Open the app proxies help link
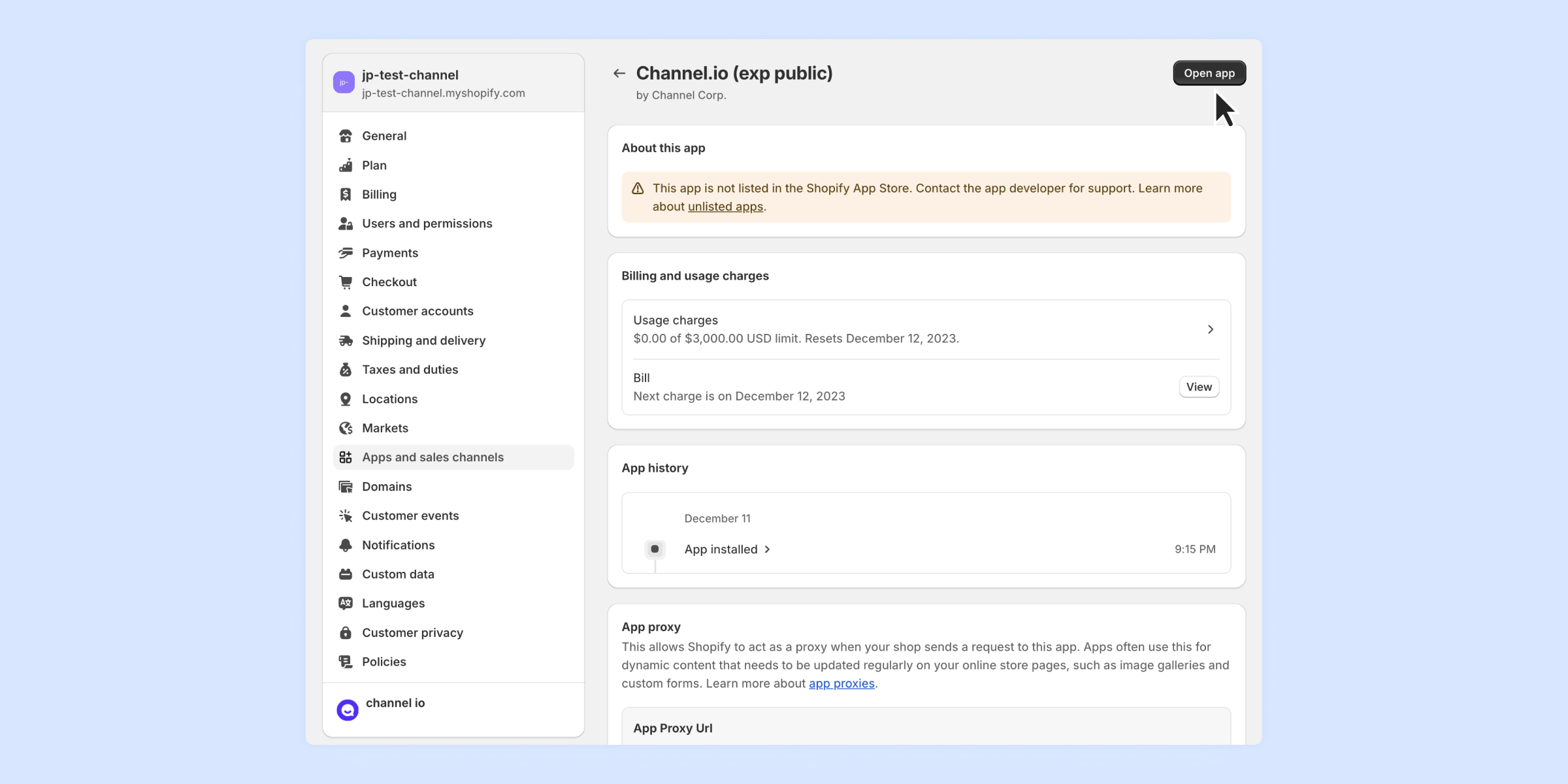This screenshot has width=1568, height=784. click(841, 683)
